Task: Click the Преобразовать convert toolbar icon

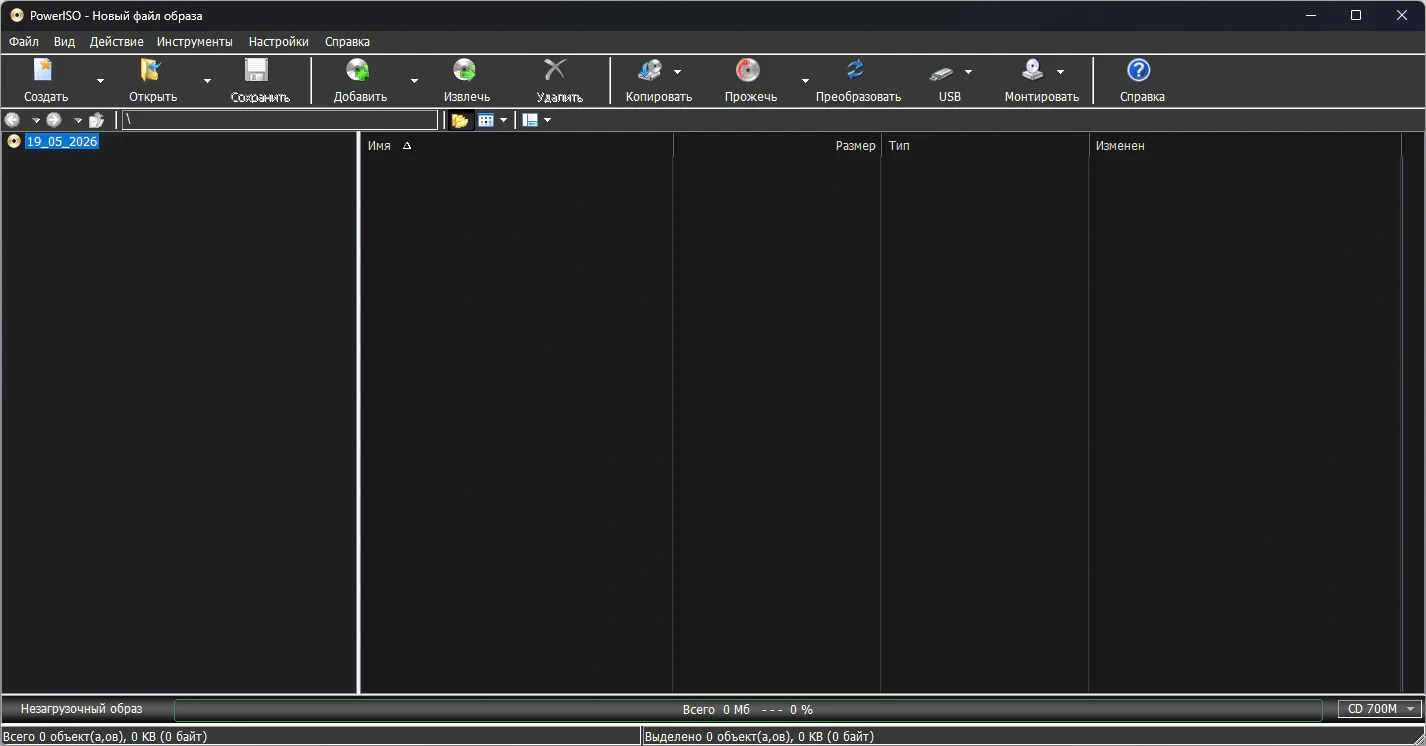Action: [855, 70]
